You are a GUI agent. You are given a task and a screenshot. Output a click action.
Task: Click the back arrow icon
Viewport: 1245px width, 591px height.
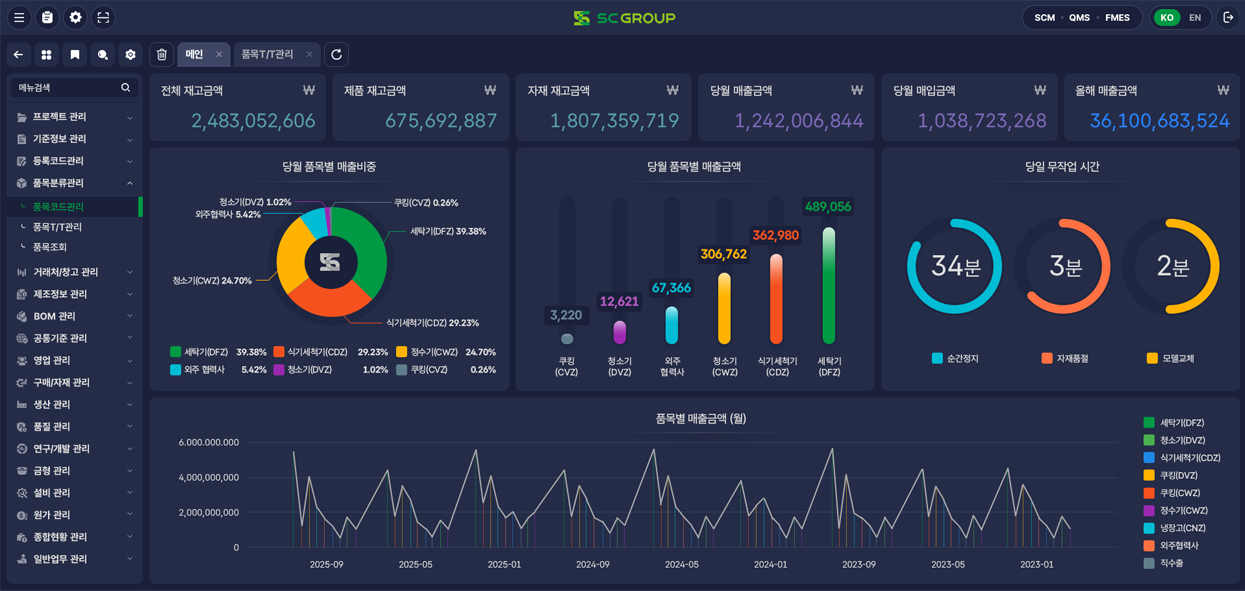18,55
